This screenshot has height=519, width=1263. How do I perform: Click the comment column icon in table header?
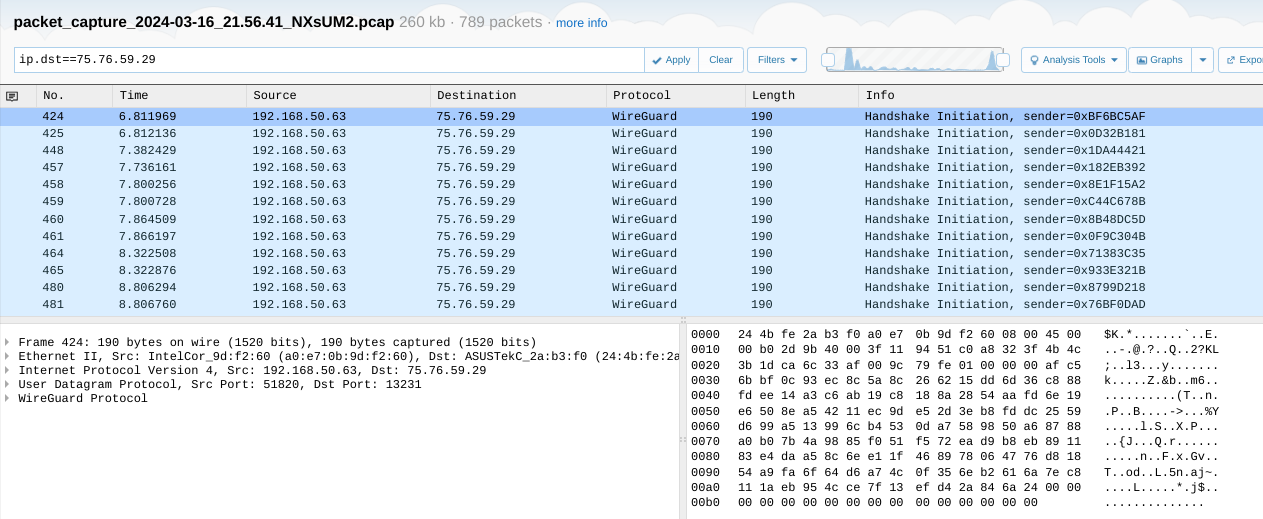pyautogui.click(x=12, y=96)
